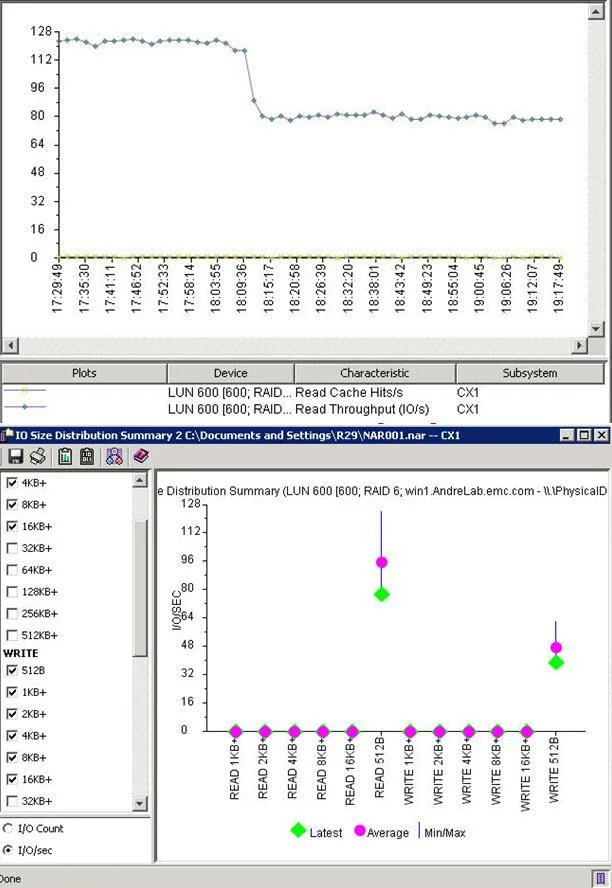Click the upper chart's top scroll arrow
The height and width of the screenshot is (888, 612).
[x=596, y=11]
